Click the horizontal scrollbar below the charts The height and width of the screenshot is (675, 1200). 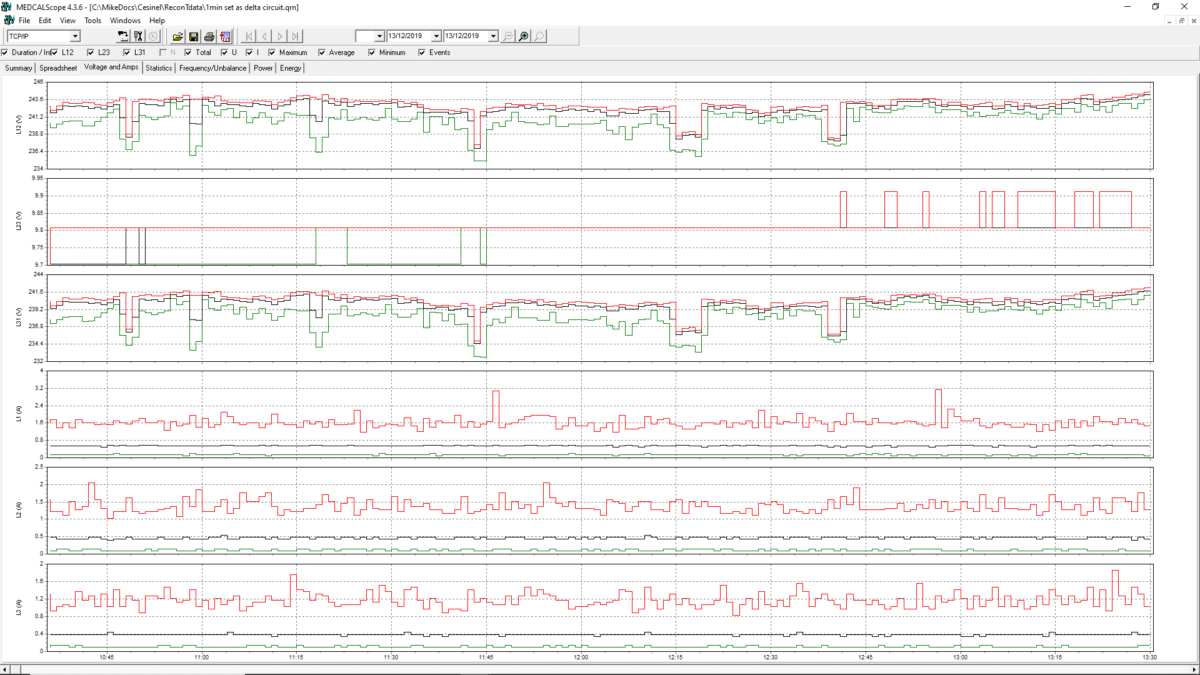600,668
